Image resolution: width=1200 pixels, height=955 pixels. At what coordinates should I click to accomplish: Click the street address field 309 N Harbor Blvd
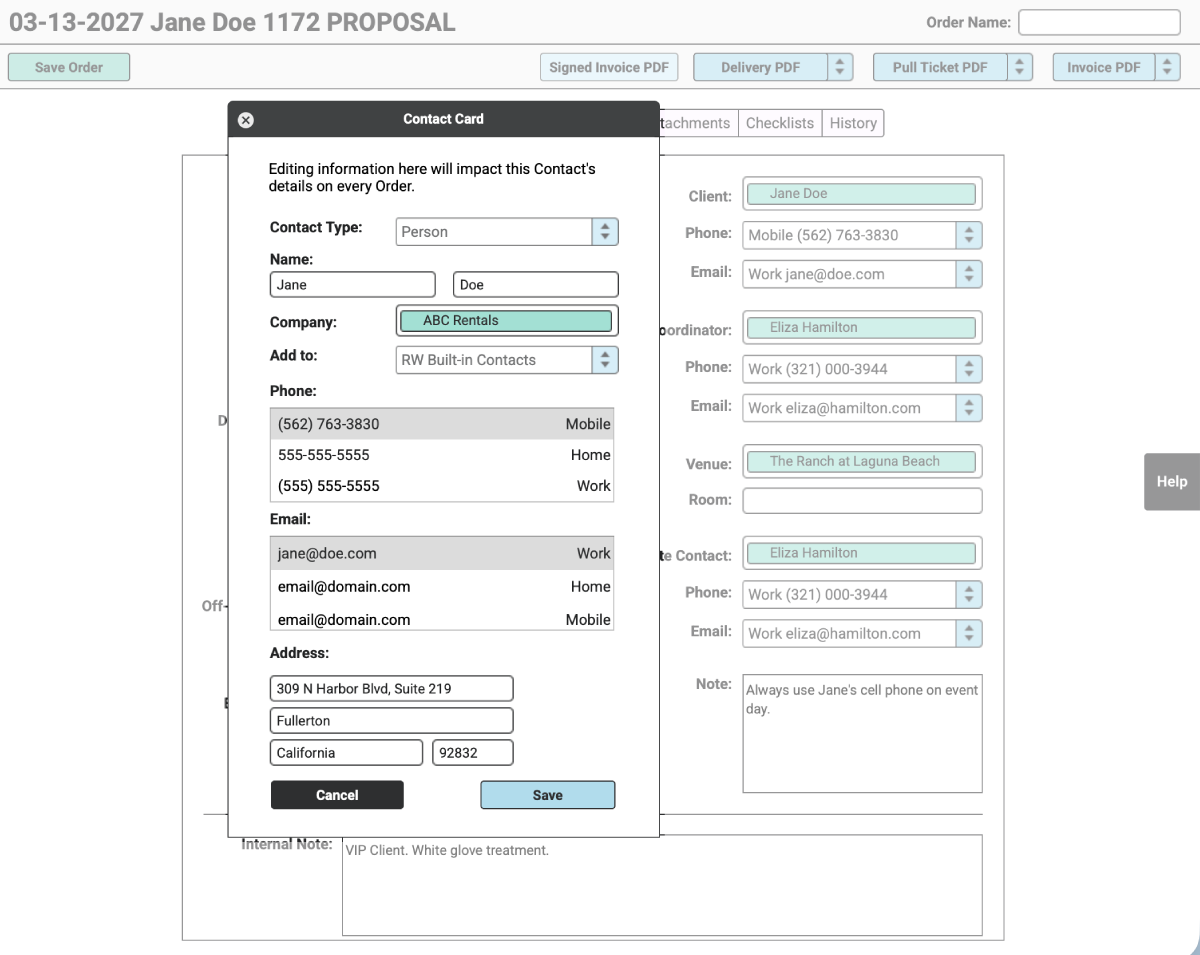pos(392,688)
